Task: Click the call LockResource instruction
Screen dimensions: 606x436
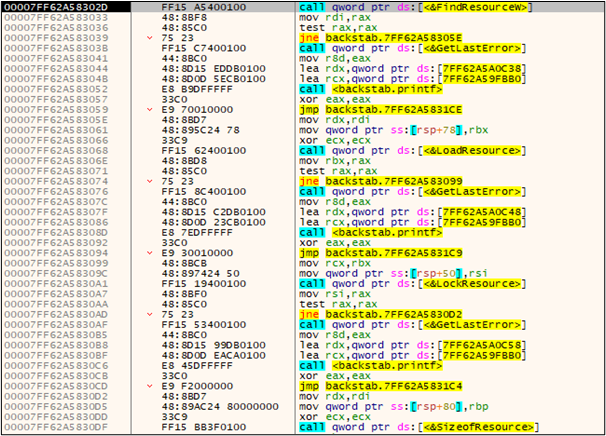Action: [x=413, y=284]
